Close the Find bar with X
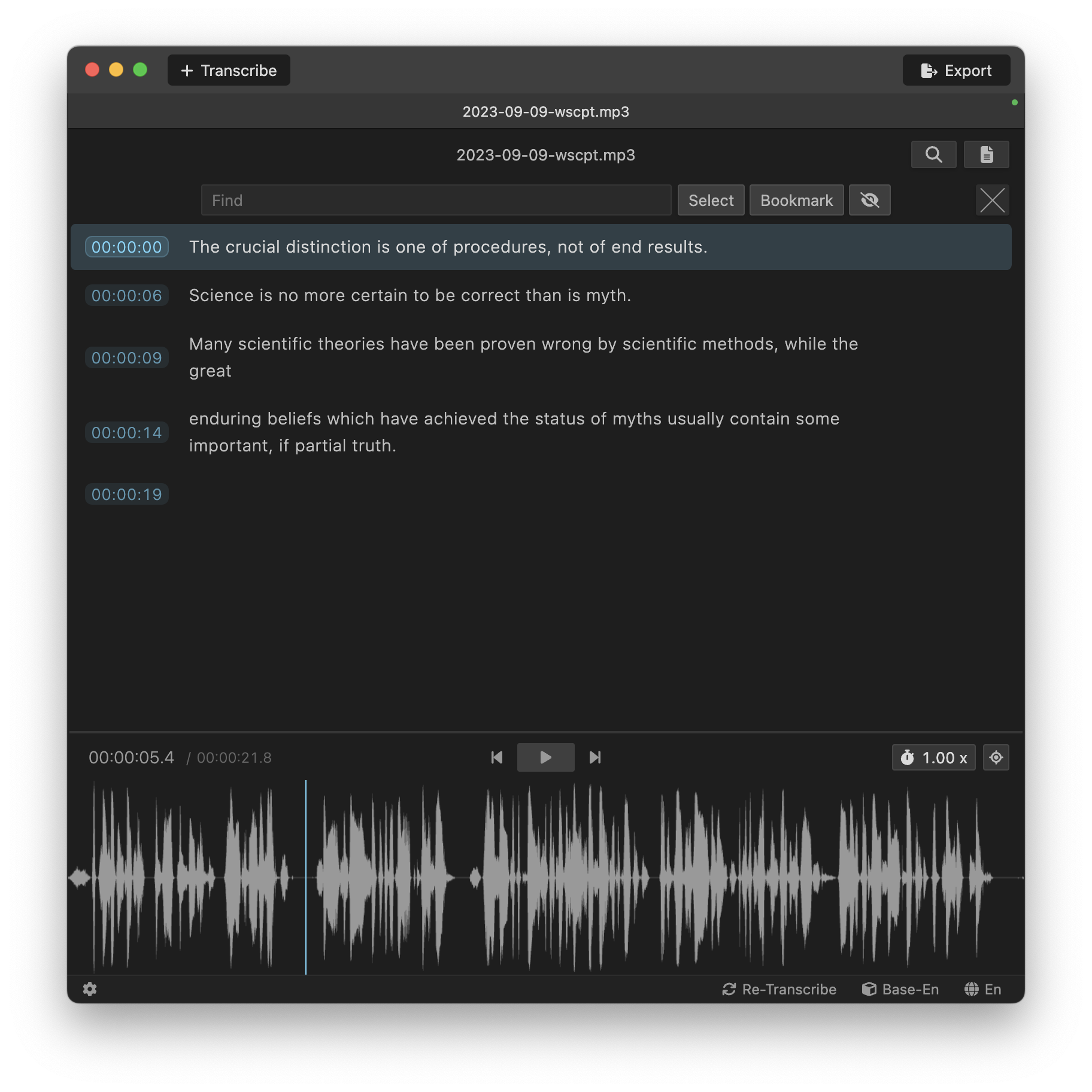 (992, 200)
